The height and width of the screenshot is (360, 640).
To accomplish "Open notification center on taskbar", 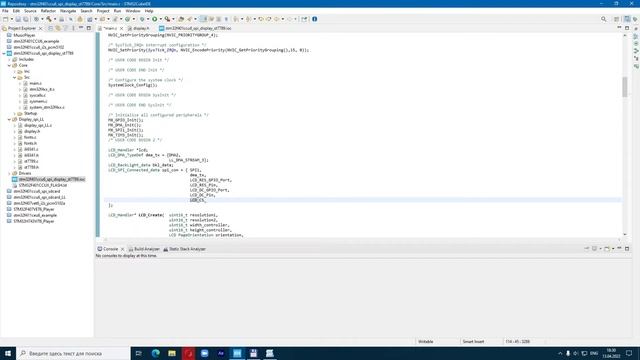I will point(629,353).
